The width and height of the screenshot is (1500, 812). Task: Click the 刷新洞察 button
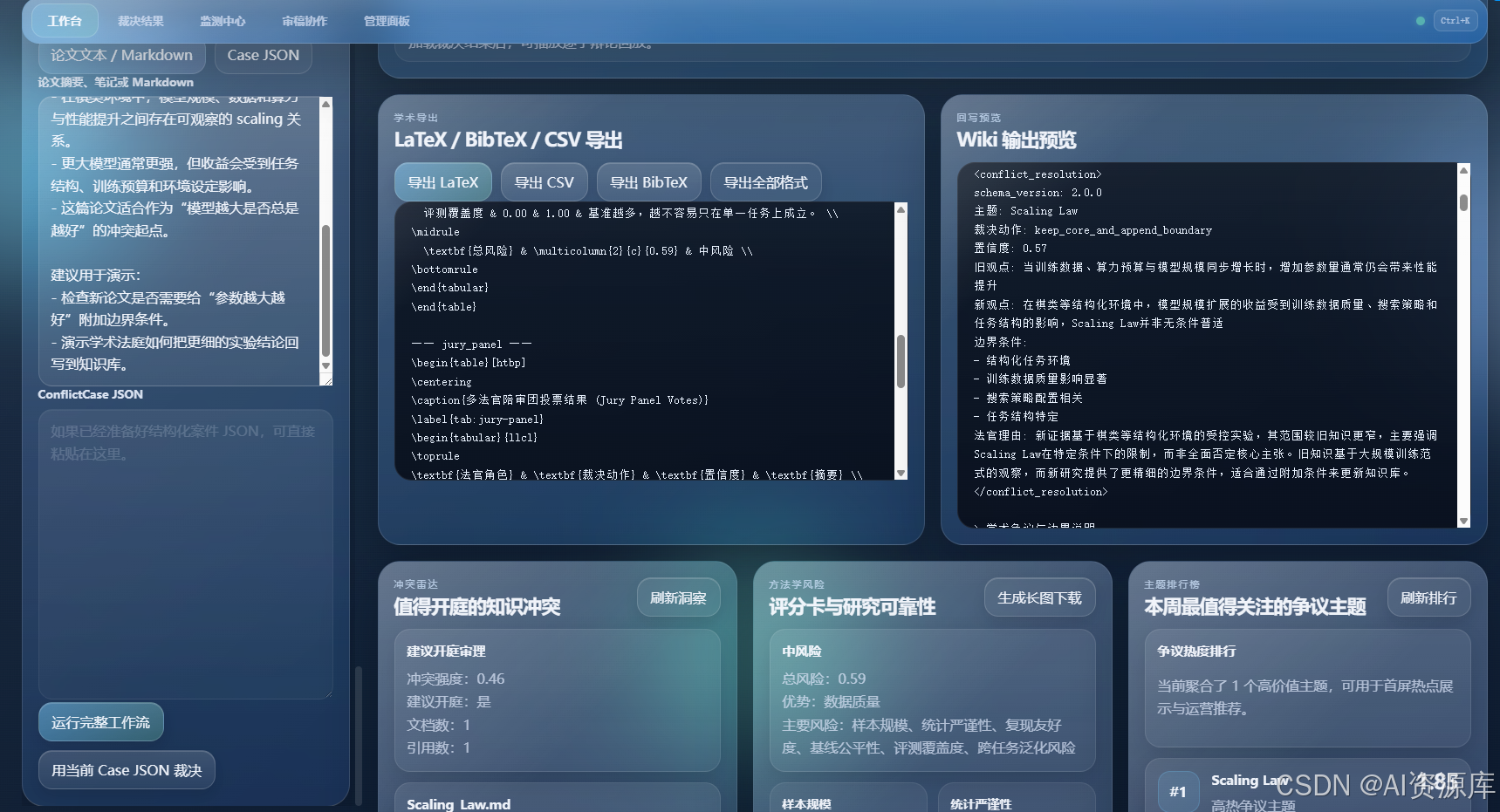[x=678, y=597]
